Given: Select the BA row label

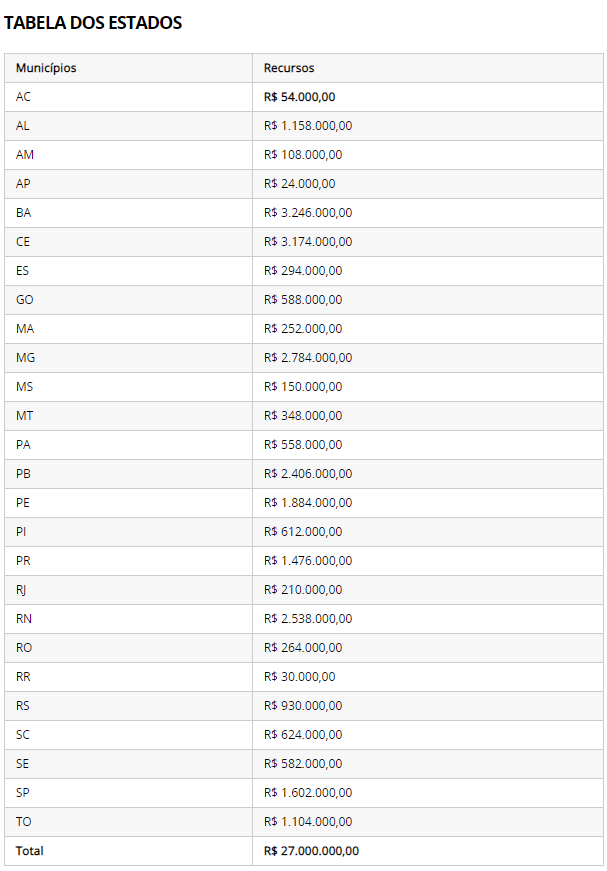Looking at the screenshot, I should 23,213.
